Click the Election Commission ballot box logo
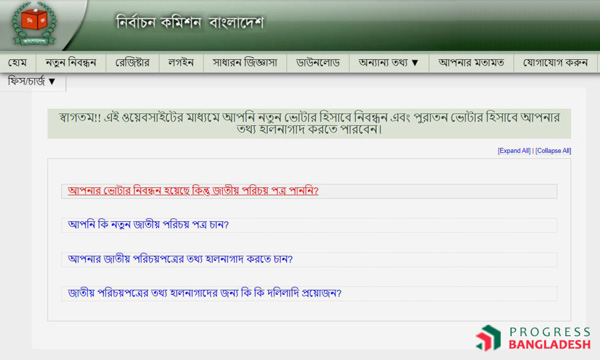 click(x=34, y=23)
